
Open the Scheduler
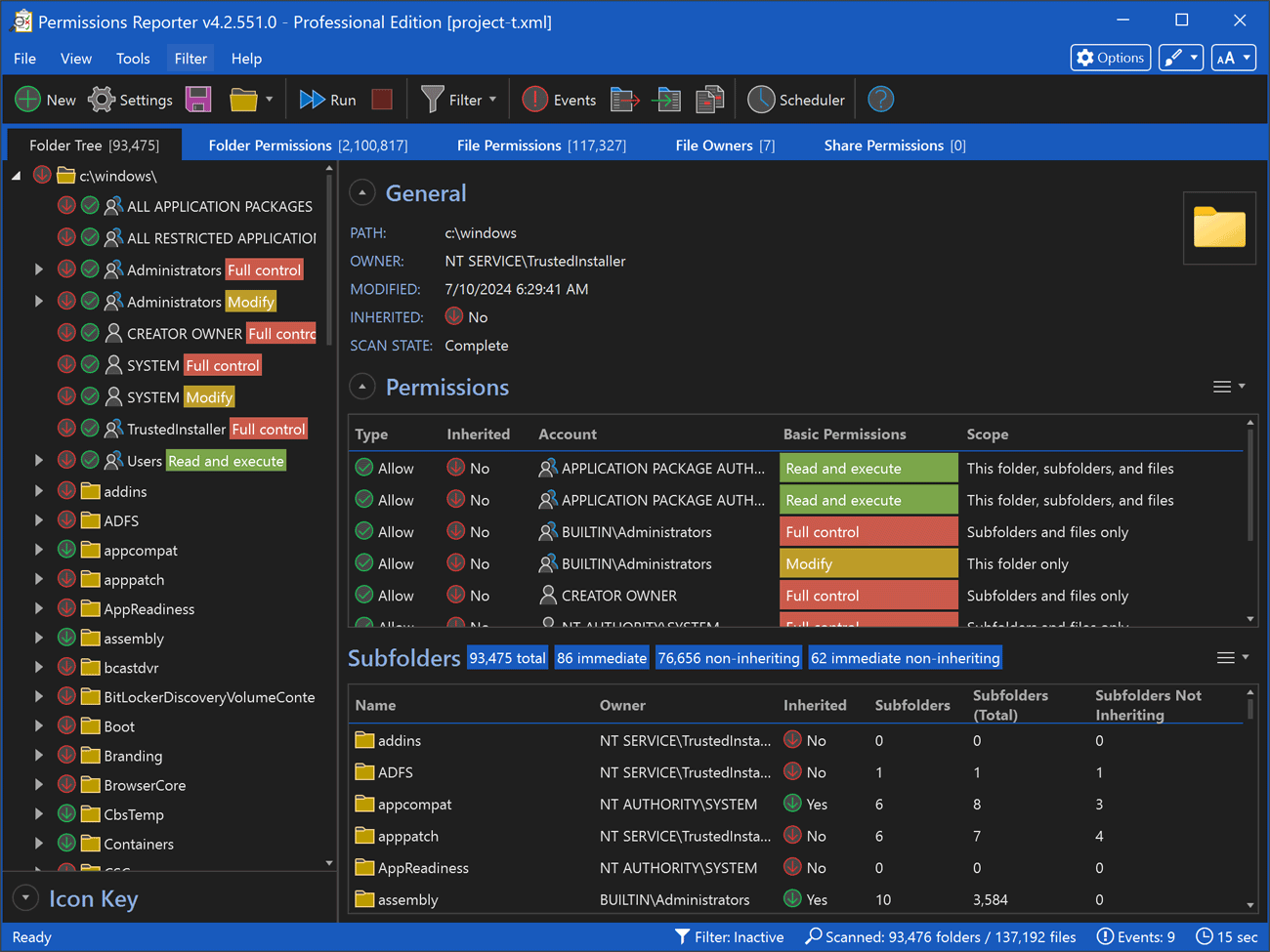coord(795,100)
